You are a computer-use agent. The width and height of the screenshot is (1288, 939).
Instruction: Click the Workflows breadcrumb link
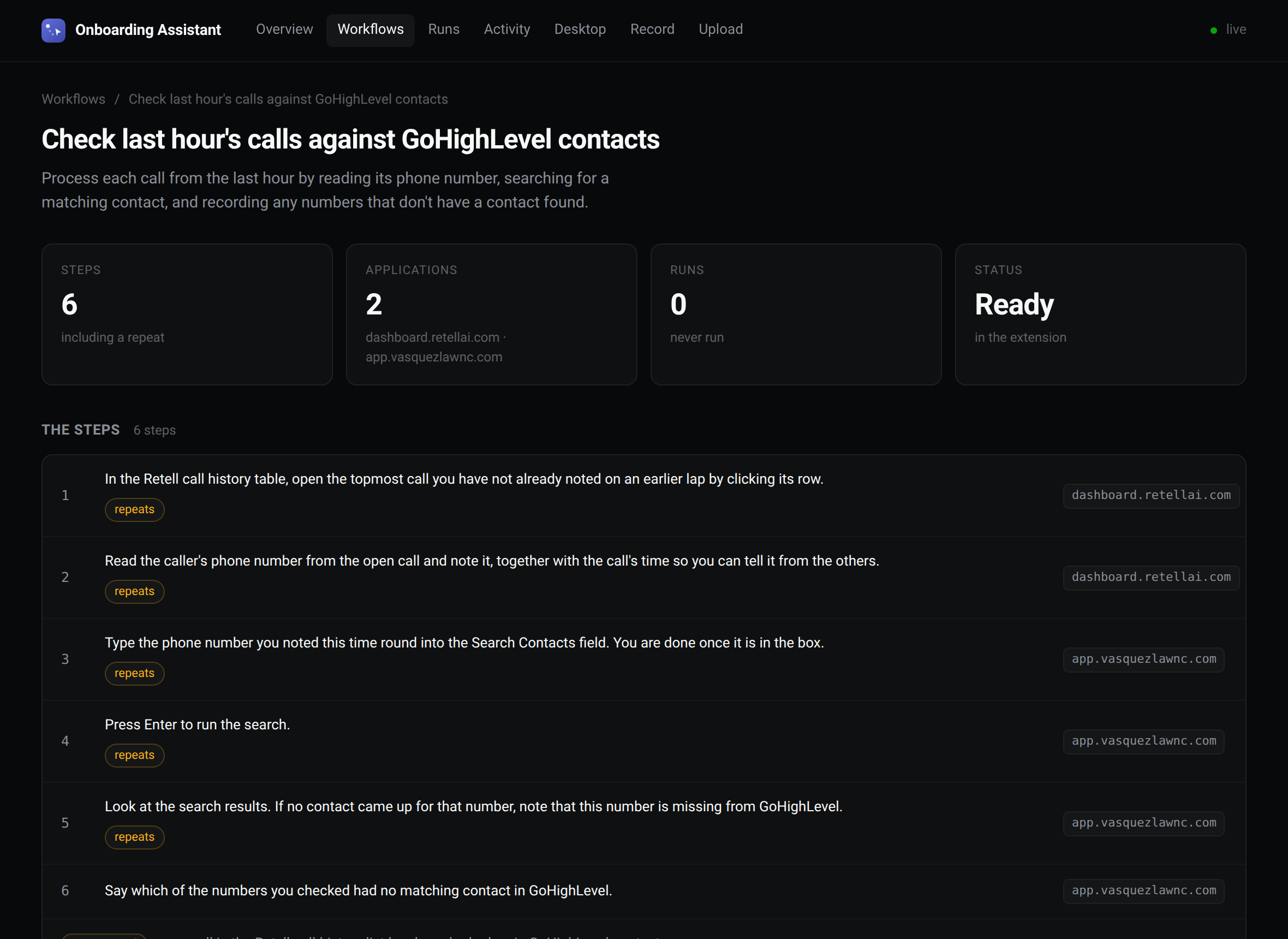click(x=73, y=99)
